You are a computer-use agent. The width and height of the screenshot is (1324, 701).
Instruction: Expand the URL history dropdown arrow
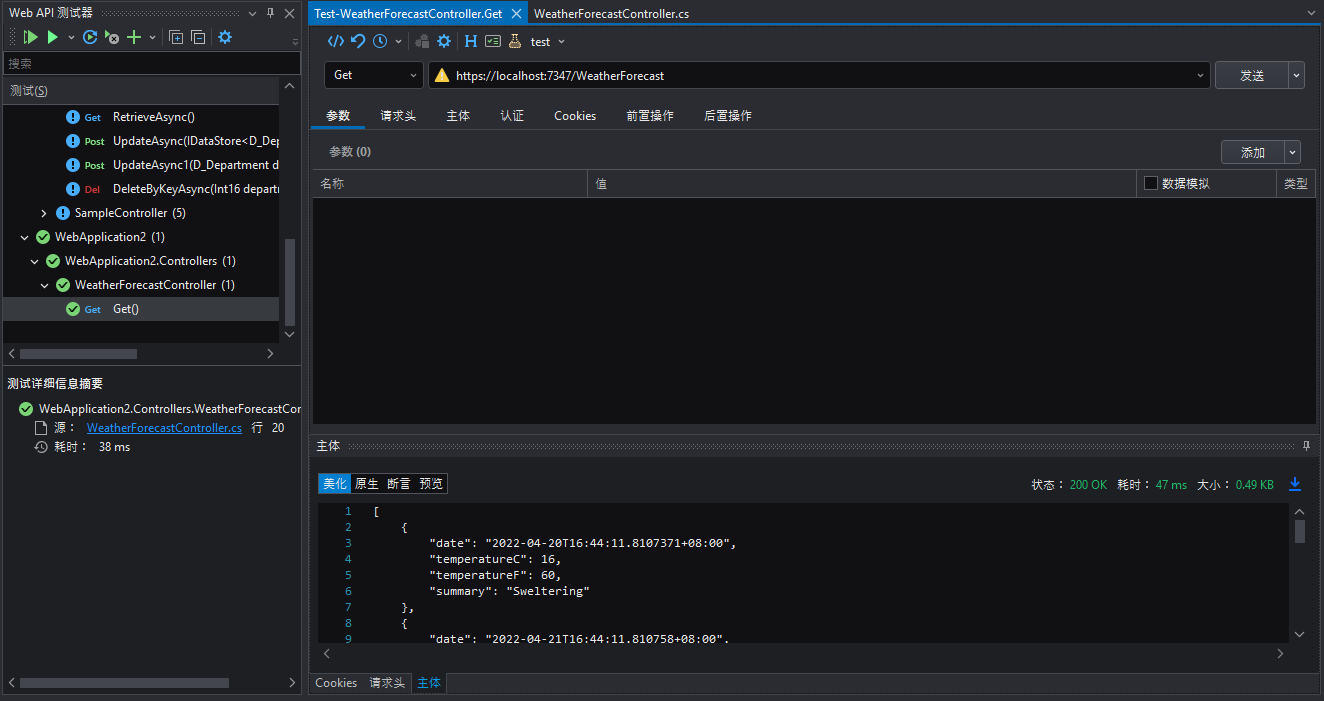click(x=1201, y=75)
